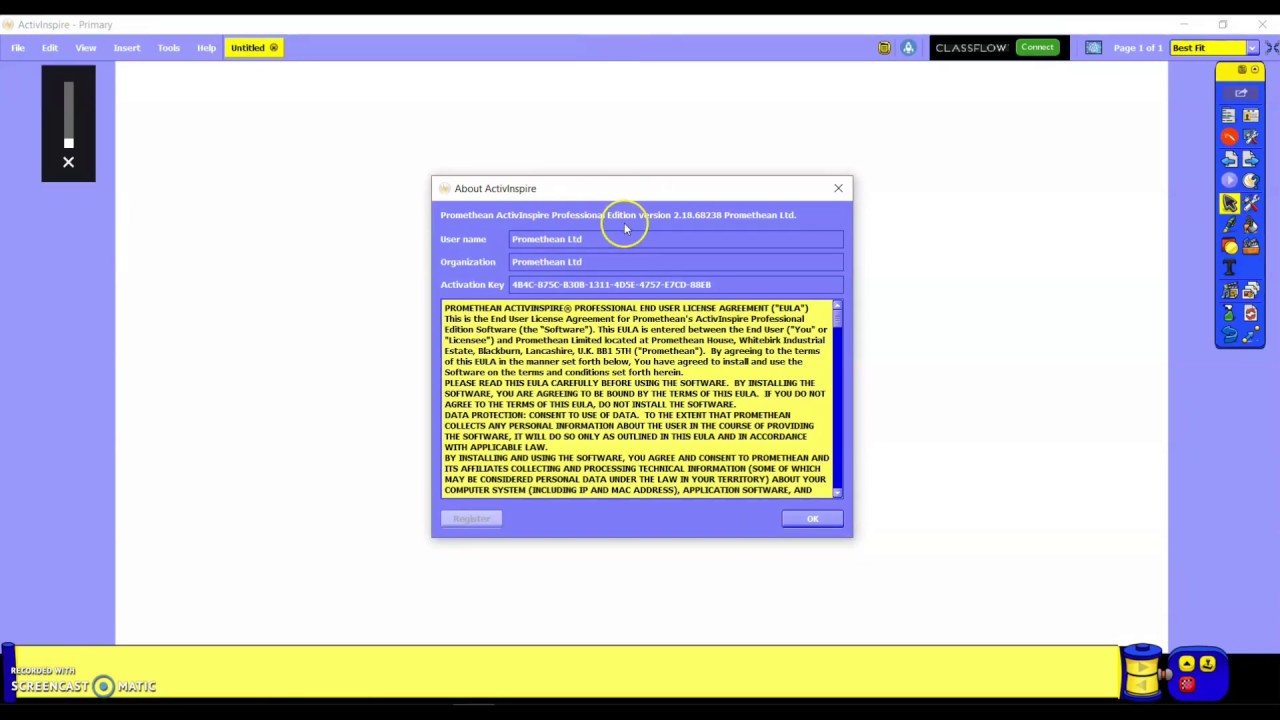Click the Organization field
The image size is (1280, 720).
point(676,262)
